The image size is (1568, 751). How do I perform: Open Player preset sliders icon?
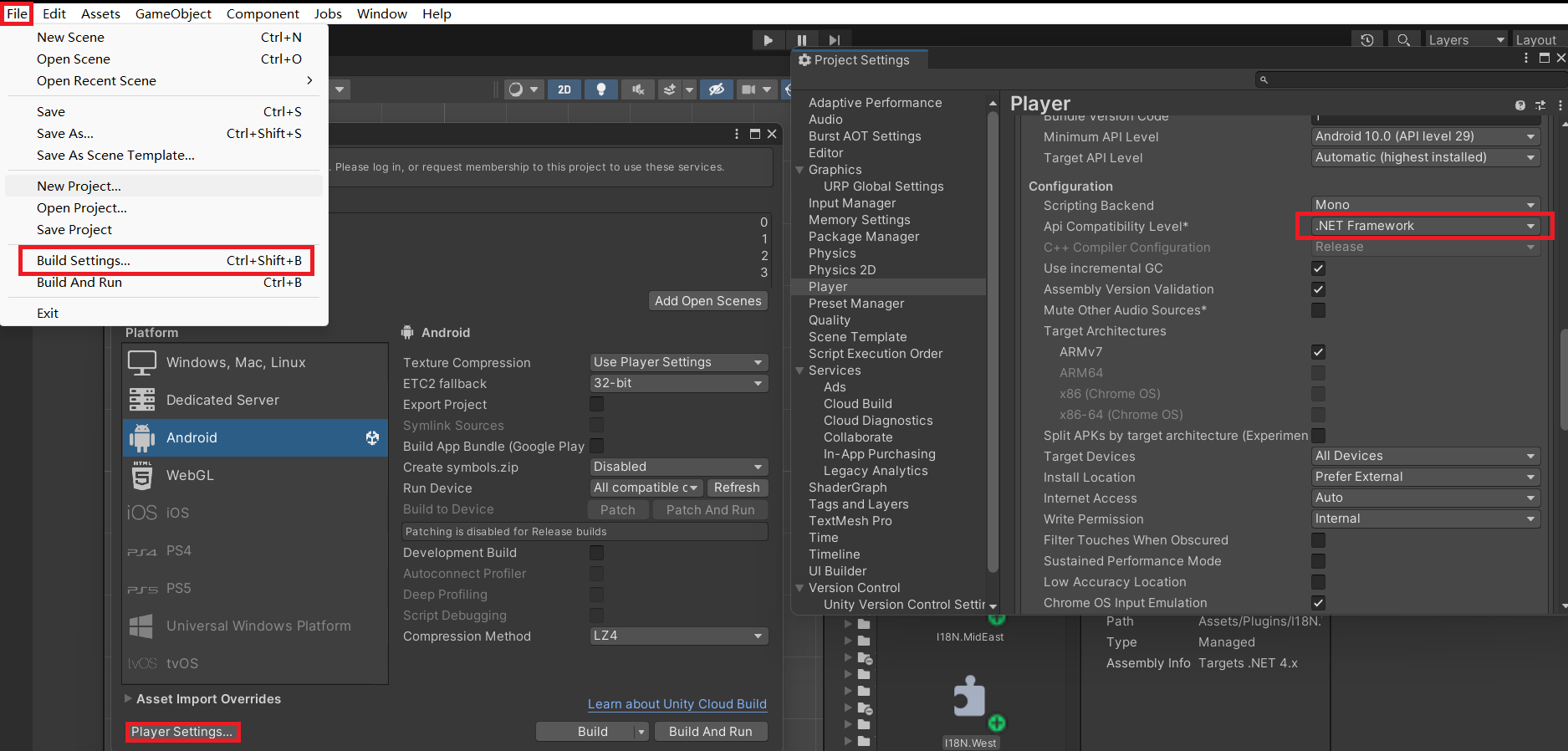pos(1540,105)
